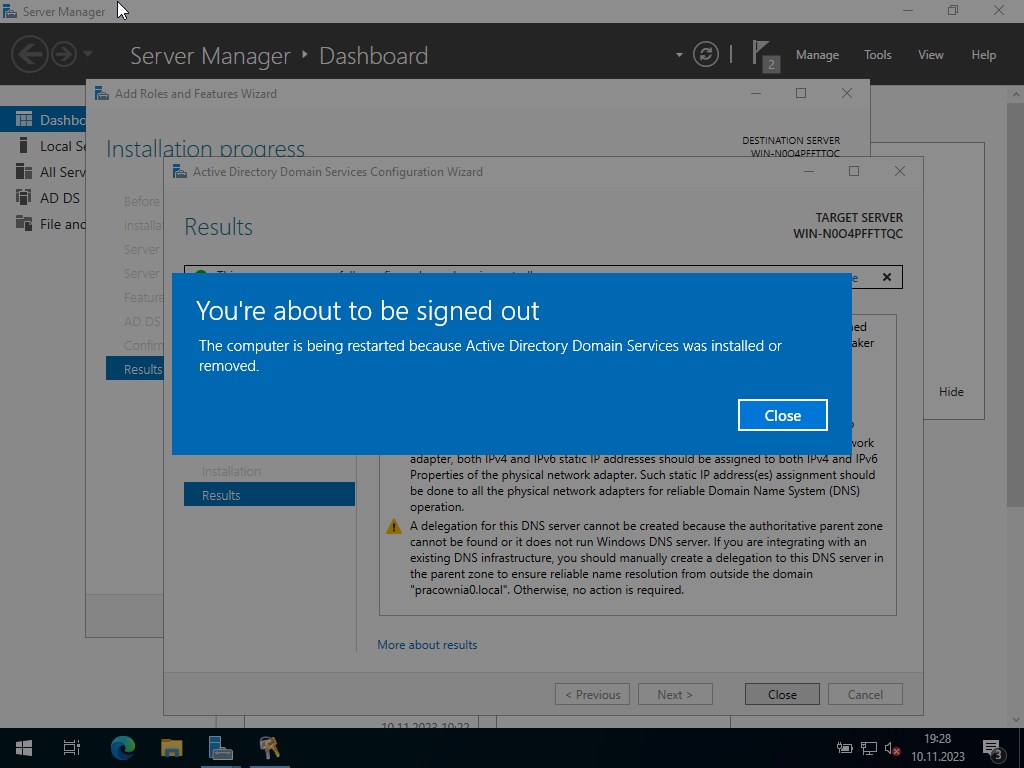Click the Local Server icon in sidebar
The height and width of the screenshot is (768, 1024).
24,145
